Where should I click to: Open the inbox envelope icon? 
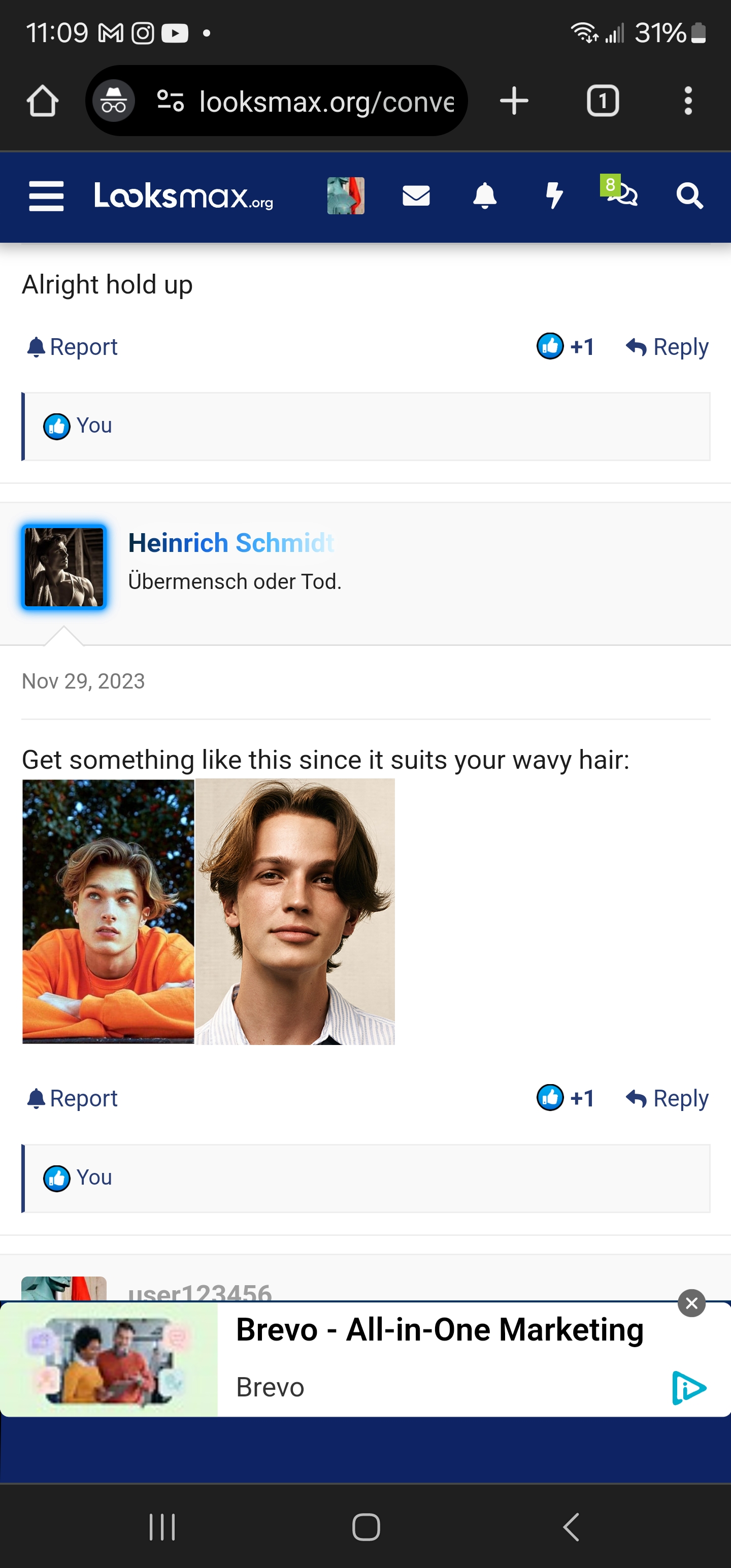(416, 196)
